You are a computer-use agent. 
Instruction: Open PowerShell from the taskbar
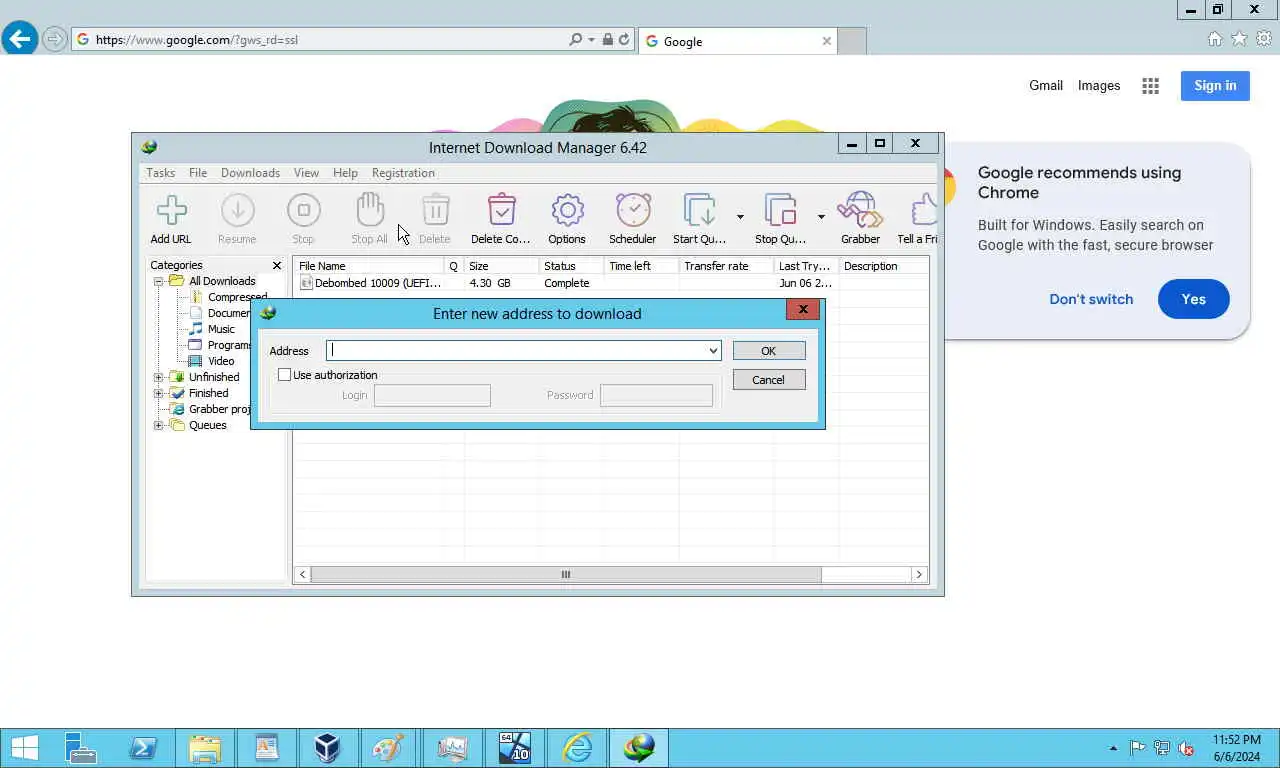coord(143,748)
